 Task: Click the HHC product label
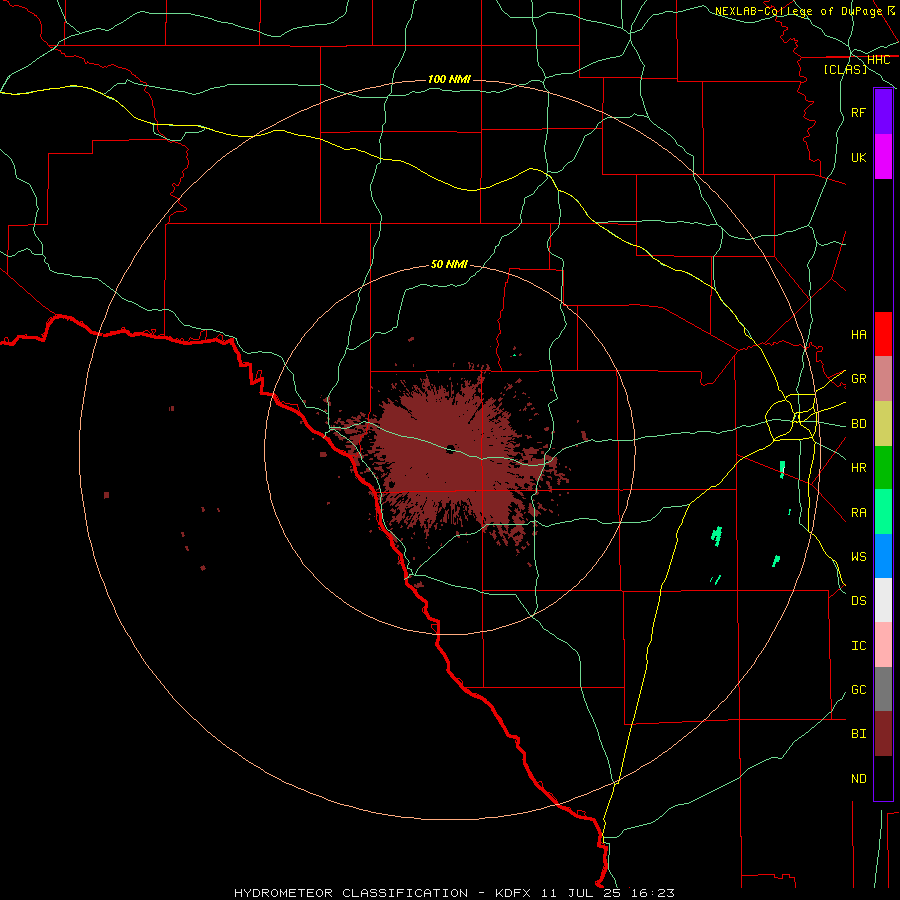[878, 60]
